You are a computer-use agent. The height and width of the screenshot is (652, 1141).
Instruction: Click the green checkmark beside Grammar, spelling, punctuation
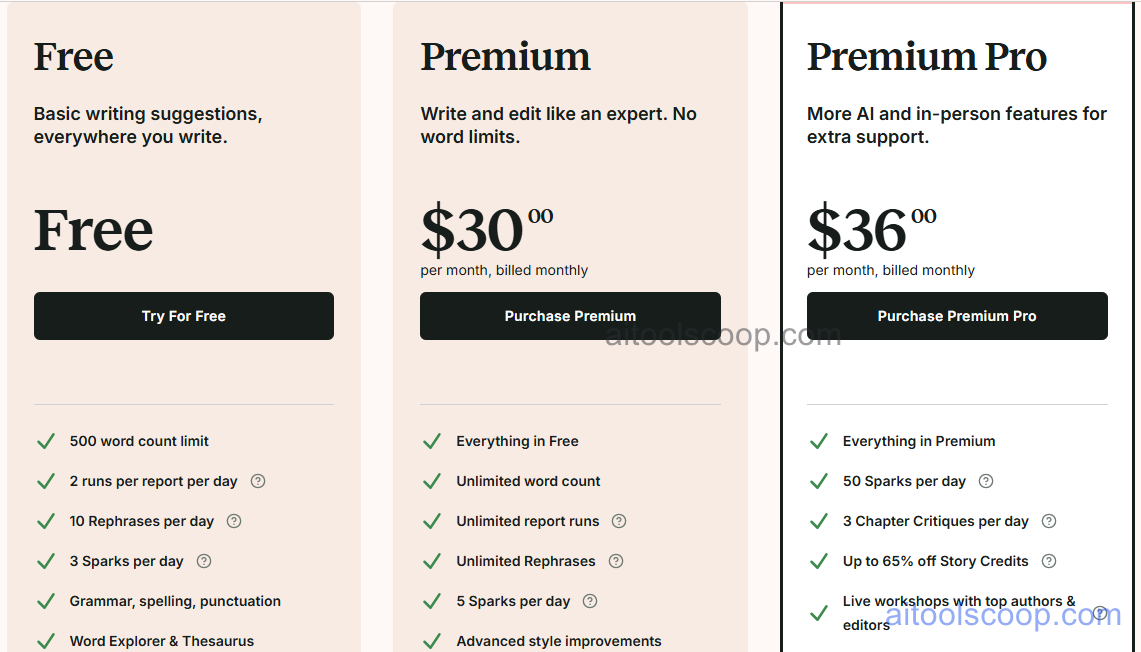(x=46, y=601)
